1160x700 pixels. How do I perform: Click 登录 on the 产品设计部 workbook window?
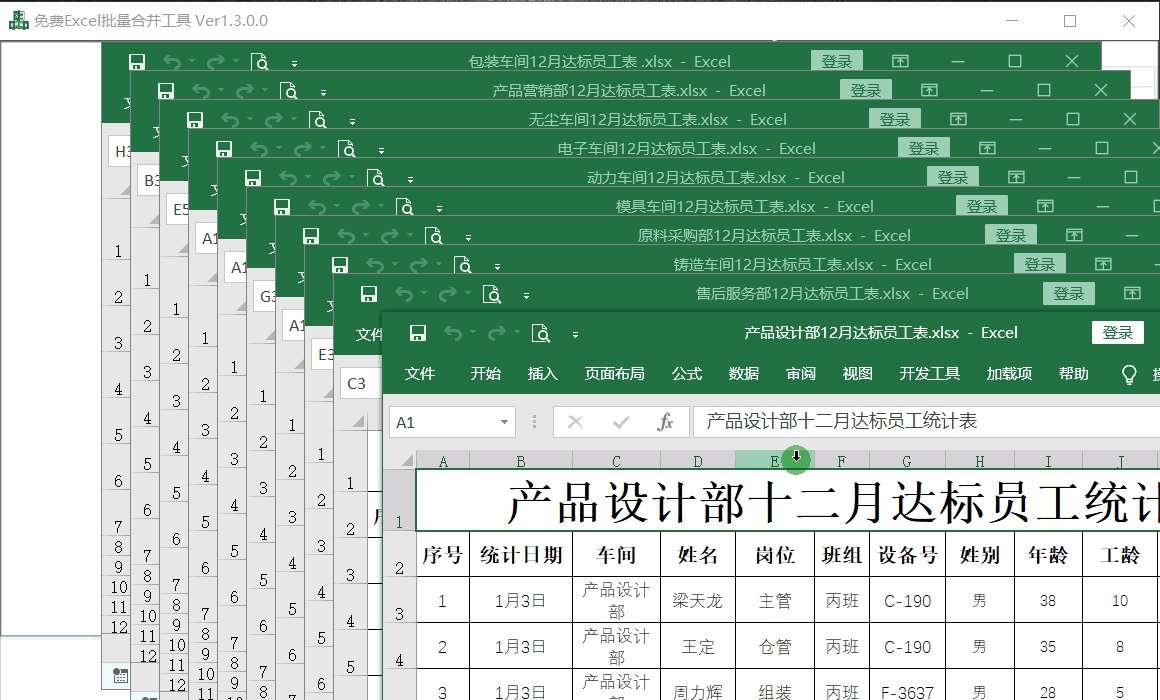(x=1117, y=332)
